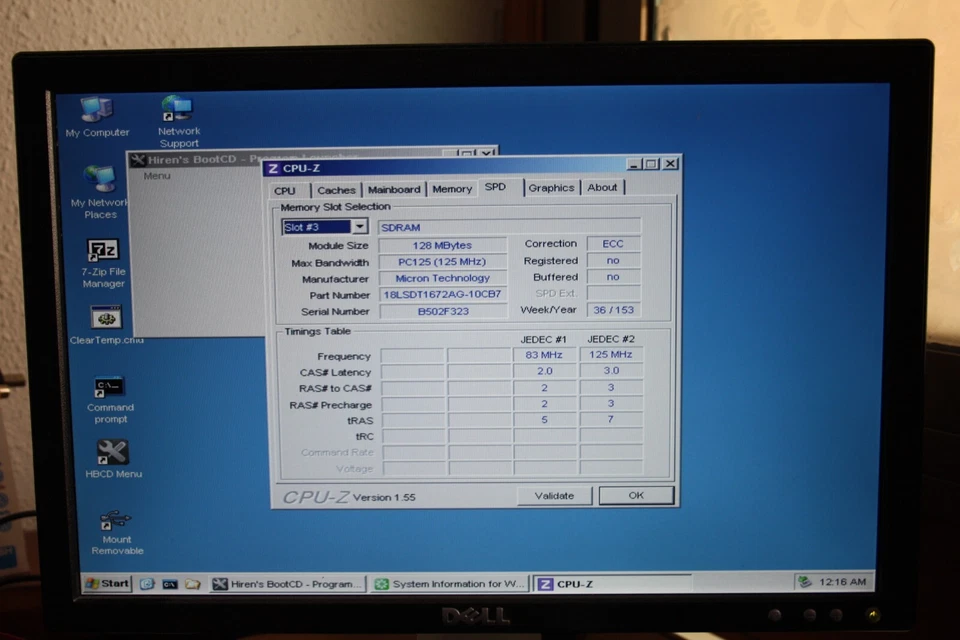Screen dimensions: 960x640
Task: Click serial number B502F323
Action: (x=443, y=311)
